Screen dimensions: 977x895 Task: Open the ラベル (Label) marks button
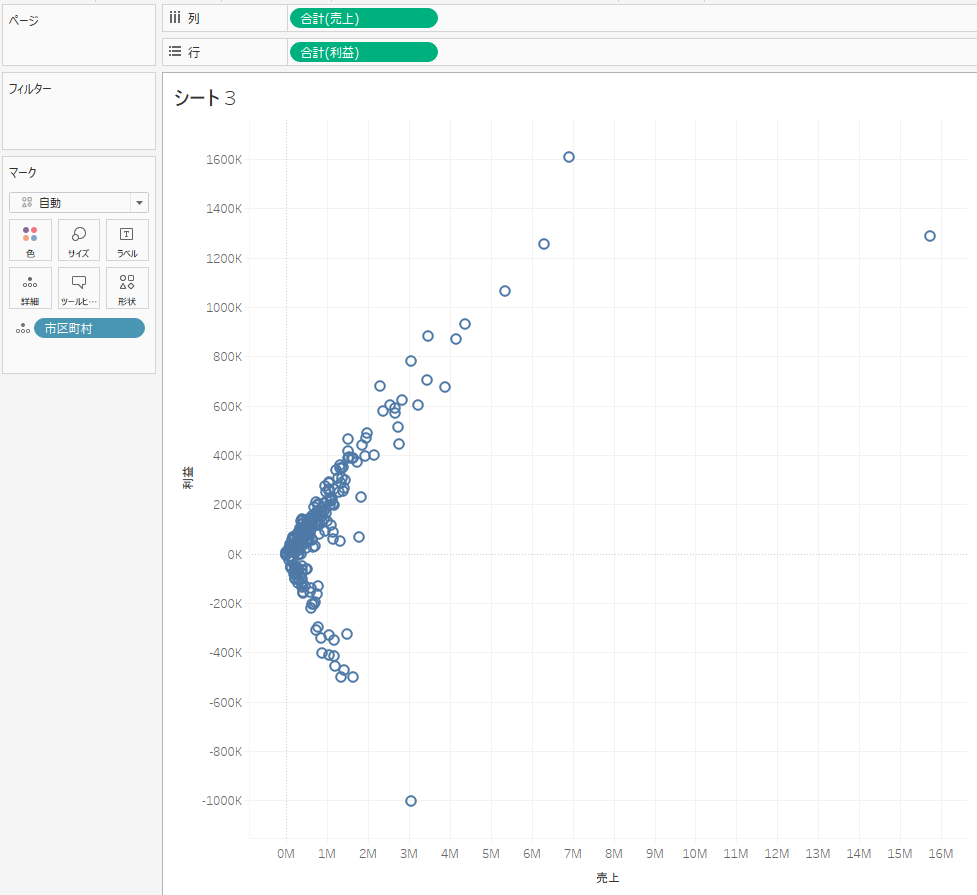[x=127, y=240]
